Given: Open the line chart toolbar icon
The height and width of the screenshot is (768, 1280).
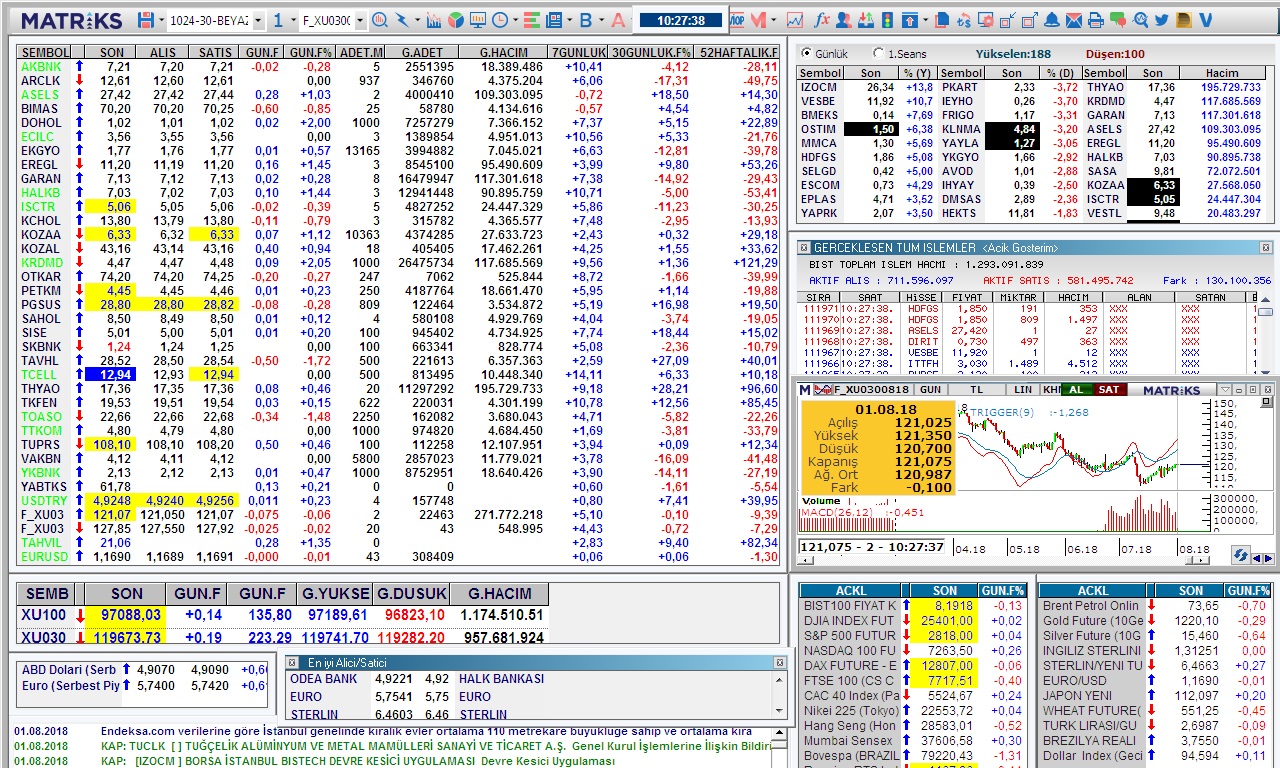Looking at the screenshot, I should (795, 20).
